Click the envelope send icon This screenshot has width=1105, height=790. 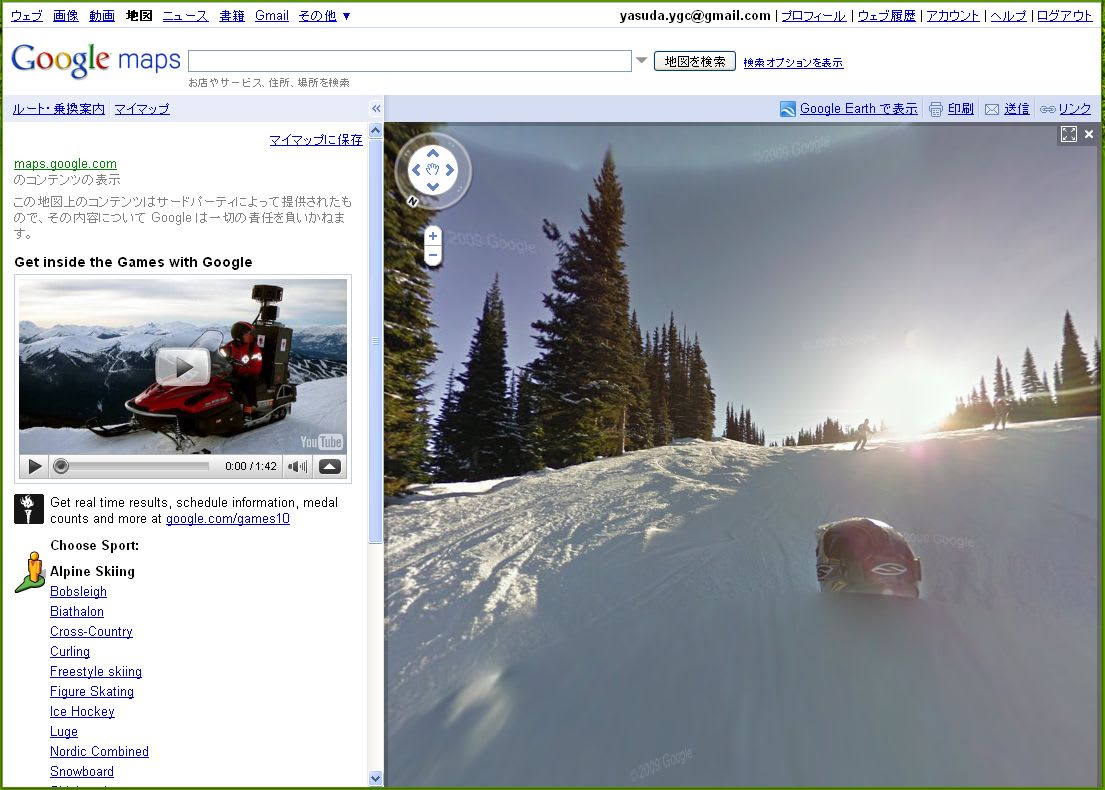tap(992, 109)
